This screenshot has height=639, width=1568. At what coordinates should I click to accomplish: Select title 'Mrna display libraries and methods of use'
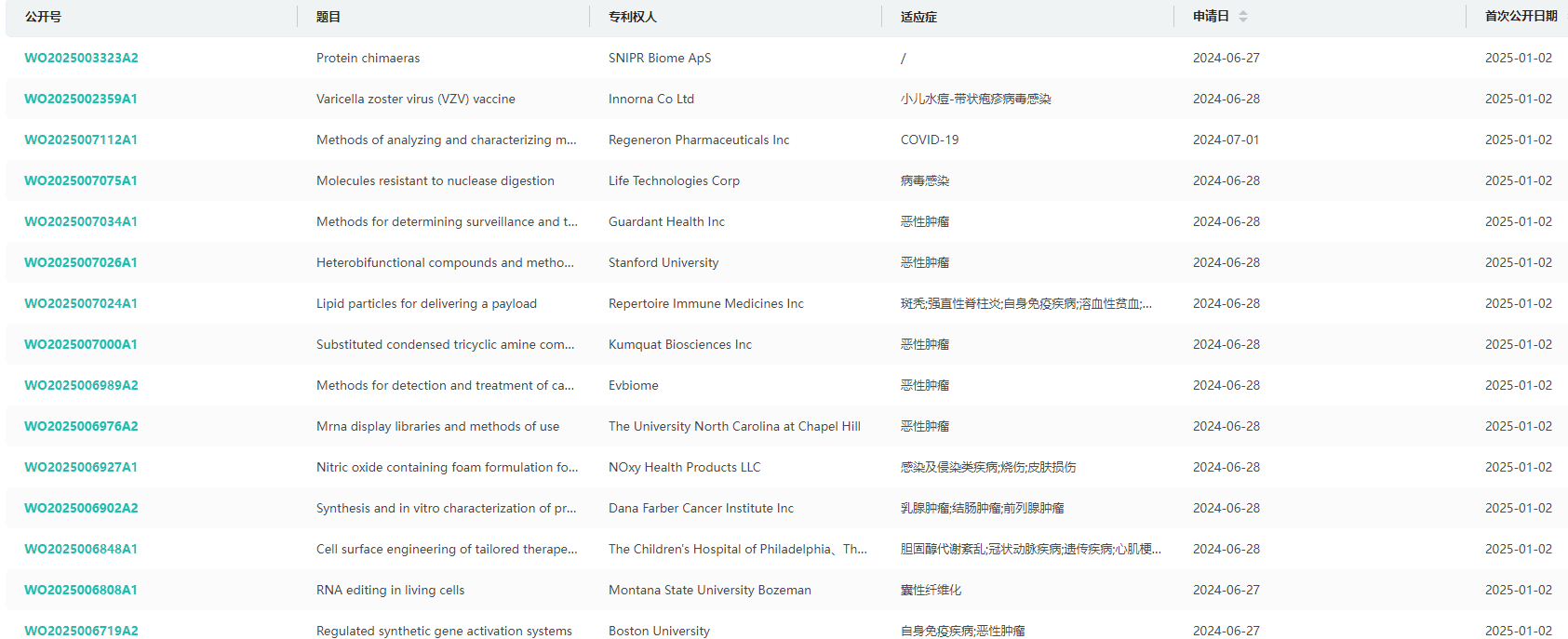click(x=437, y=426)
